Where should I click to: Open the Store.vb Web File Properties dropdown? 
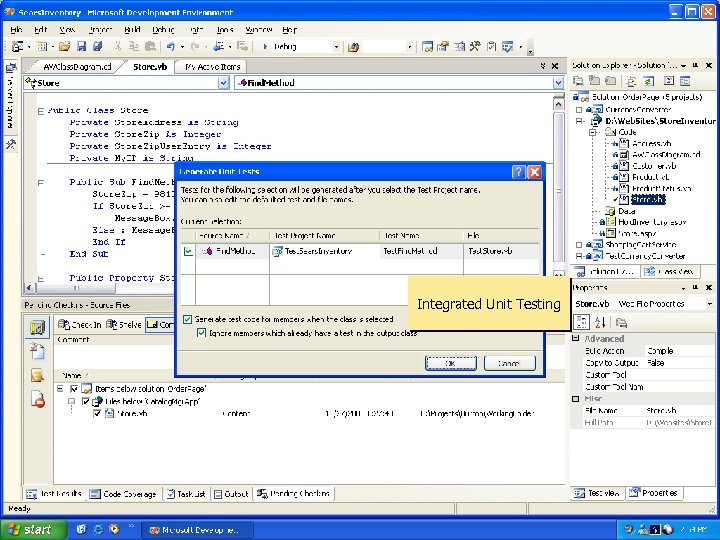pyautogui.click(x=709, y=304)
